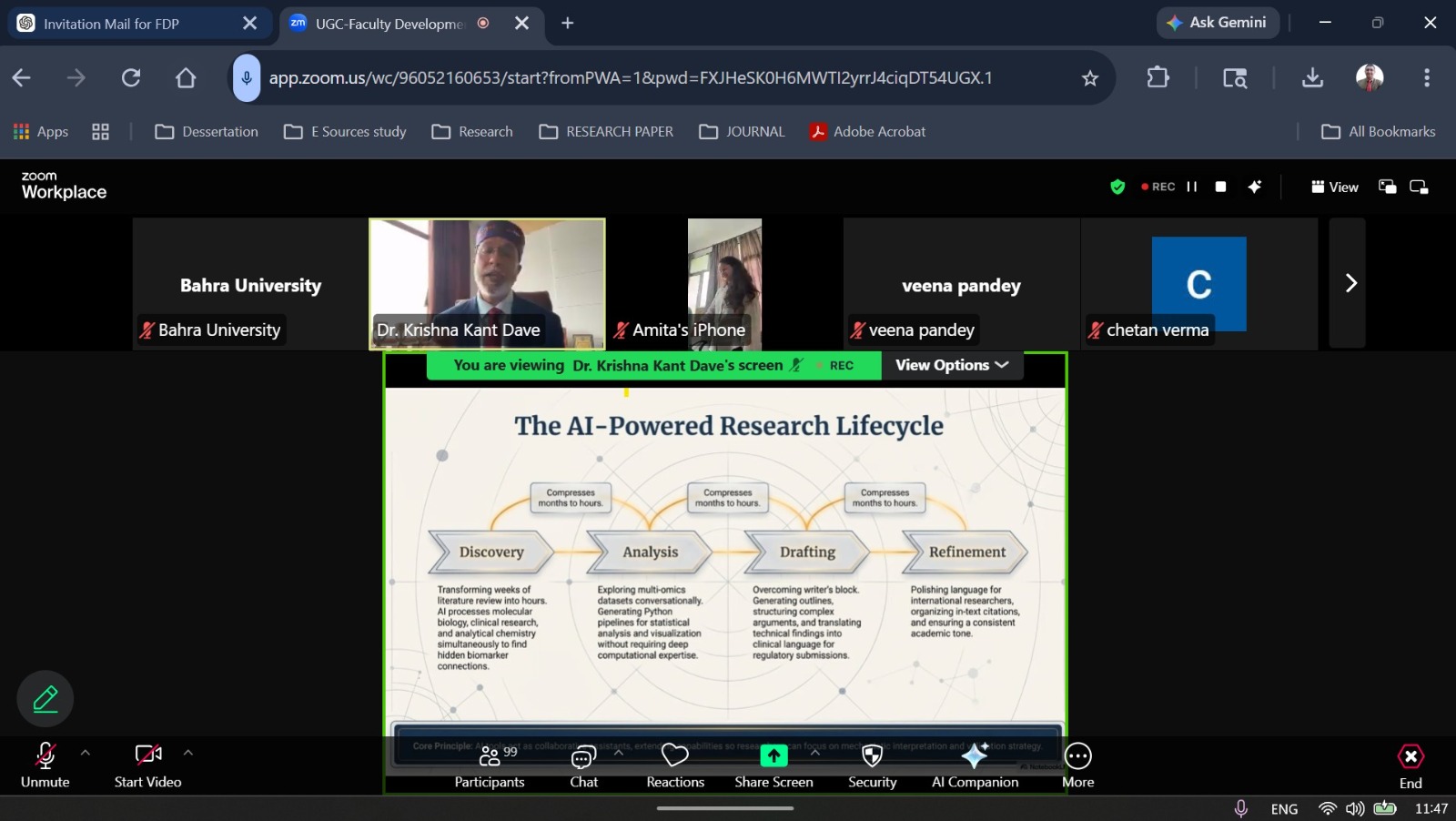Toggle Start Video on
1456x821 pixels.
[147, 766]
